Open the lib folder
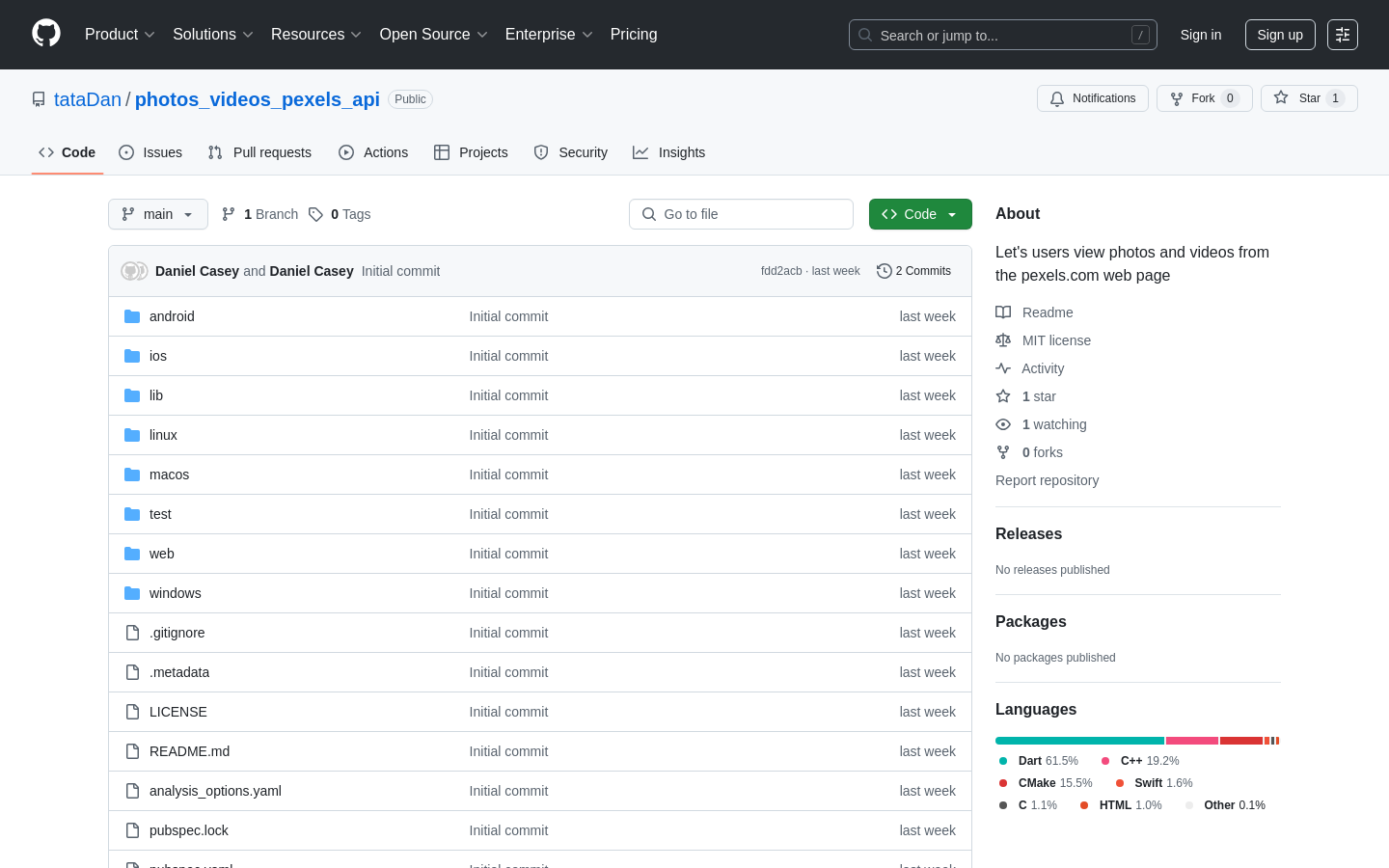The image size is (1389, 868). pyautogui.click(x=156, y=395)
